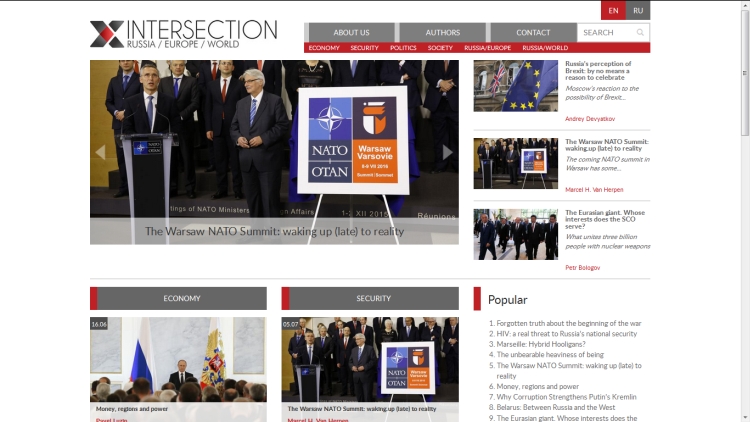This screenshot has height=422, width=750.
Task: View author Marcel H. Van Herpen in sidebar
Action: pyautogui.click(x=594, y=189)
